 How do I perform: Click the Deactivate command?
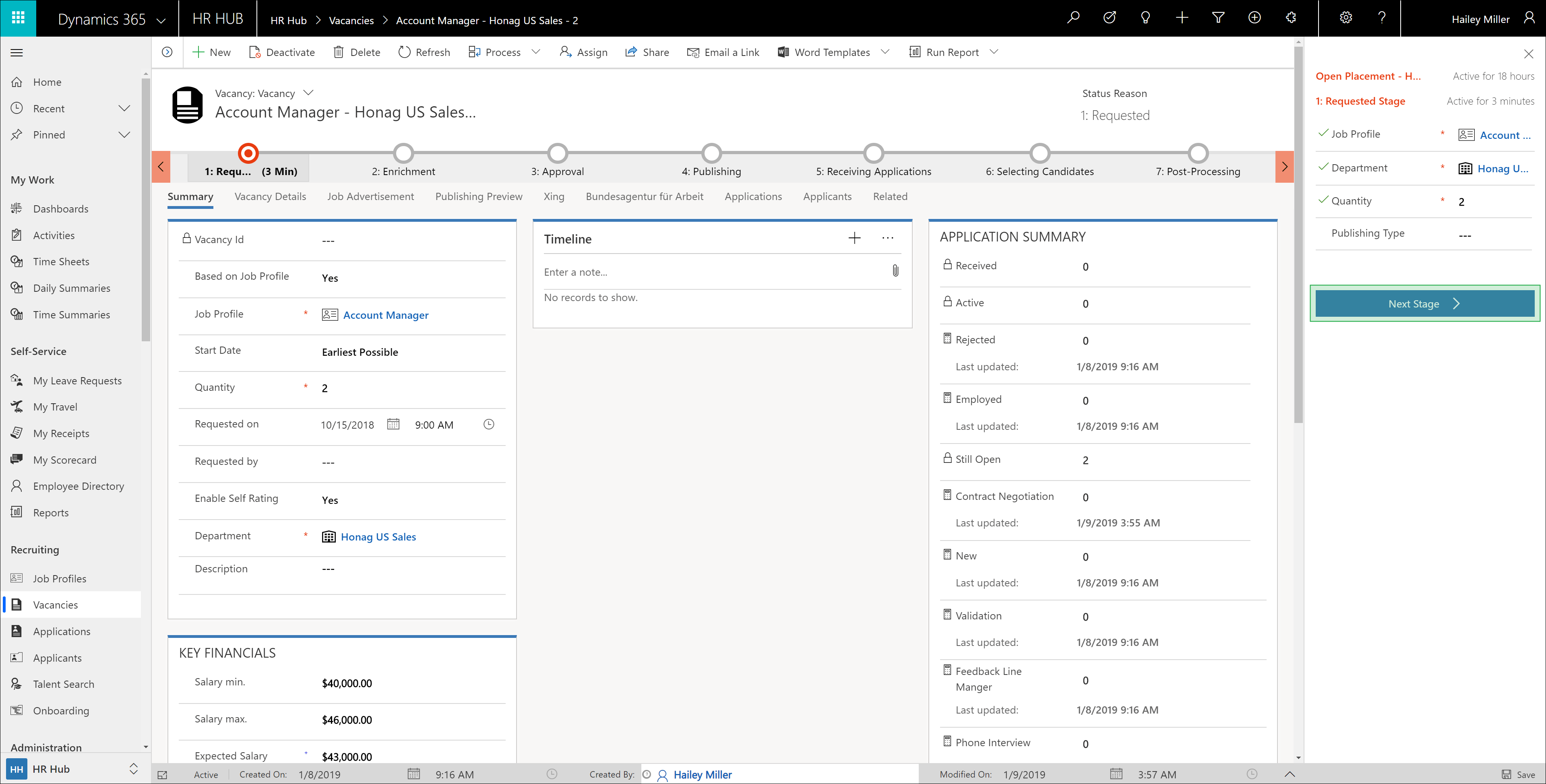coord(281,52)
